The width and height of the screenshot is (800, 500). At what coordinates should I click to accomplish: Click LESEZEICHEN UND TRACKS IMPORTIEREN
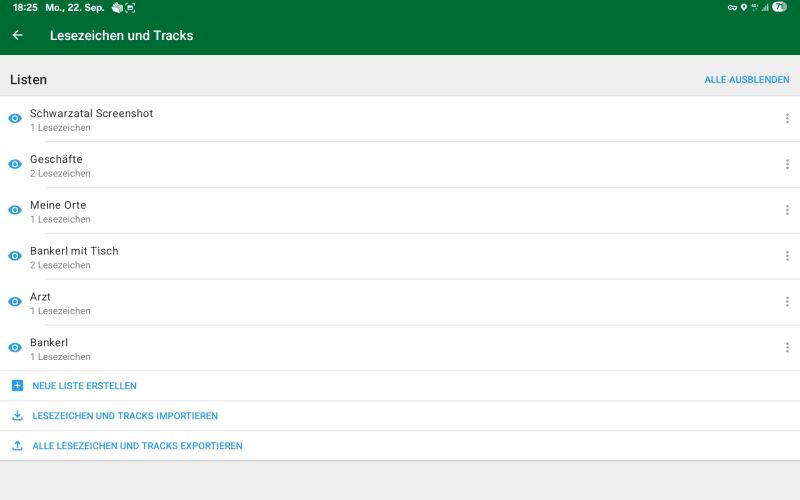tap(125, 416)
